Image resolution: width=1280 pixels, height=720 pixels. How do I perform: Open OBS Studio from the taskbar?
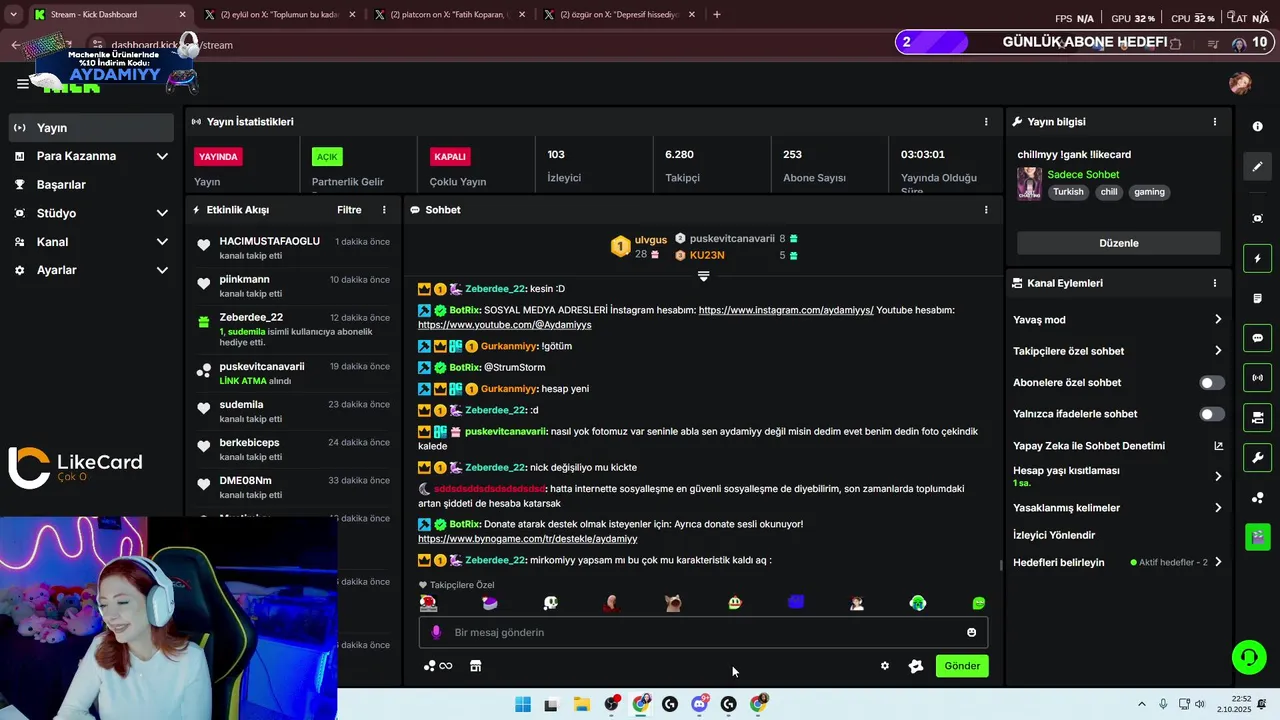point(611,704)
